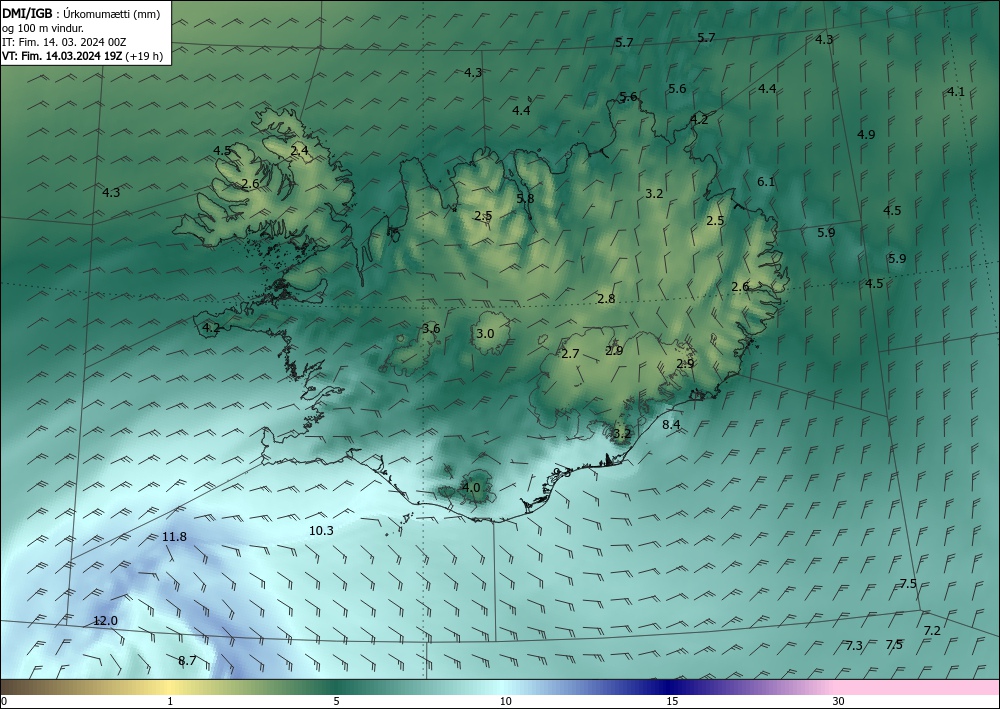Click the 4.9 value east of Iceland
The width and height of the screenshot is (1000, 709).
tap(866, 135)
